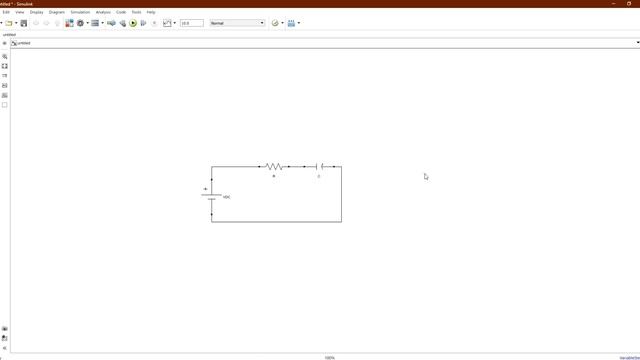Image resolution: width=640 pixels, height=360 pixels.
Task: Open the Code menu
Action: 121,12
